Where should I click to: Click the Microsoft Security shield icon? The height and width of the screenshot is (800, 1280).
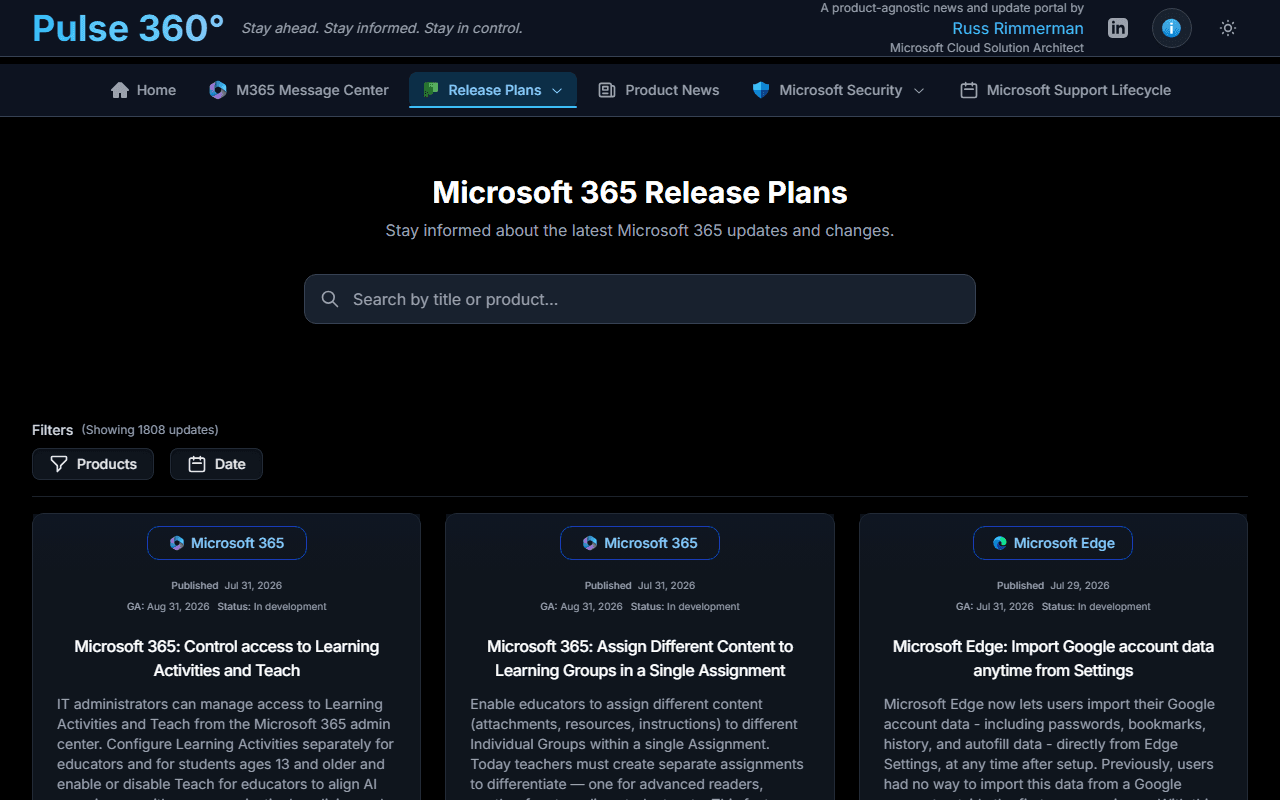point(761,90)
